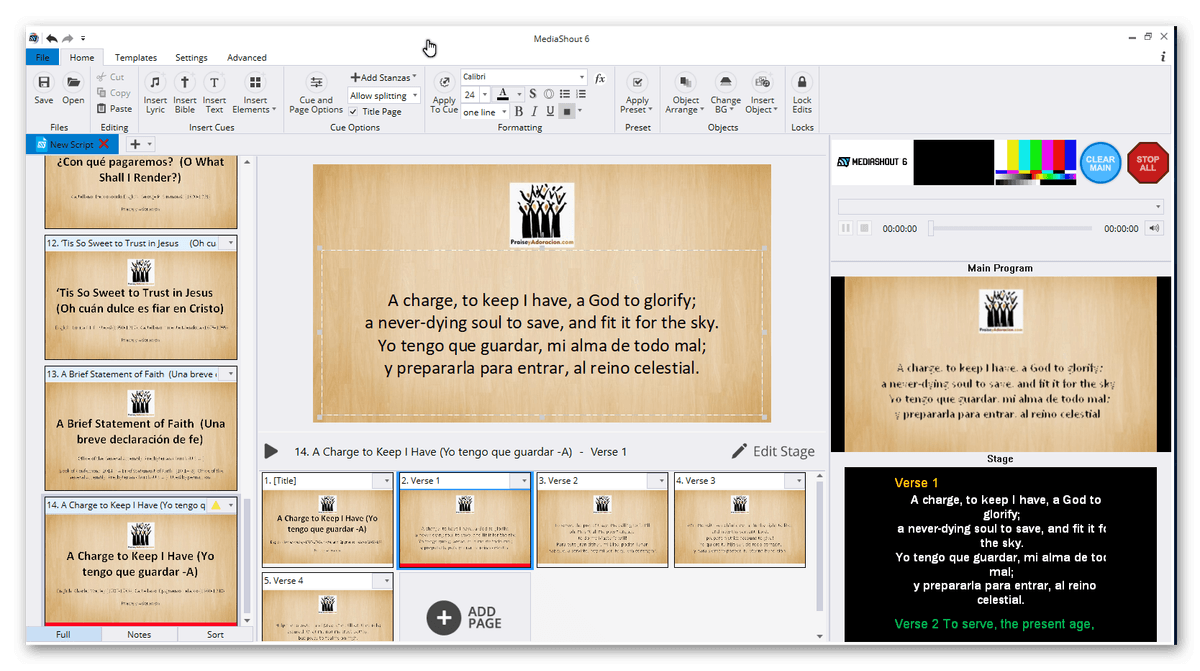Expand the Add Stanzas dropdown
The image size is (1200, 671).
click(x=384, y=77)
